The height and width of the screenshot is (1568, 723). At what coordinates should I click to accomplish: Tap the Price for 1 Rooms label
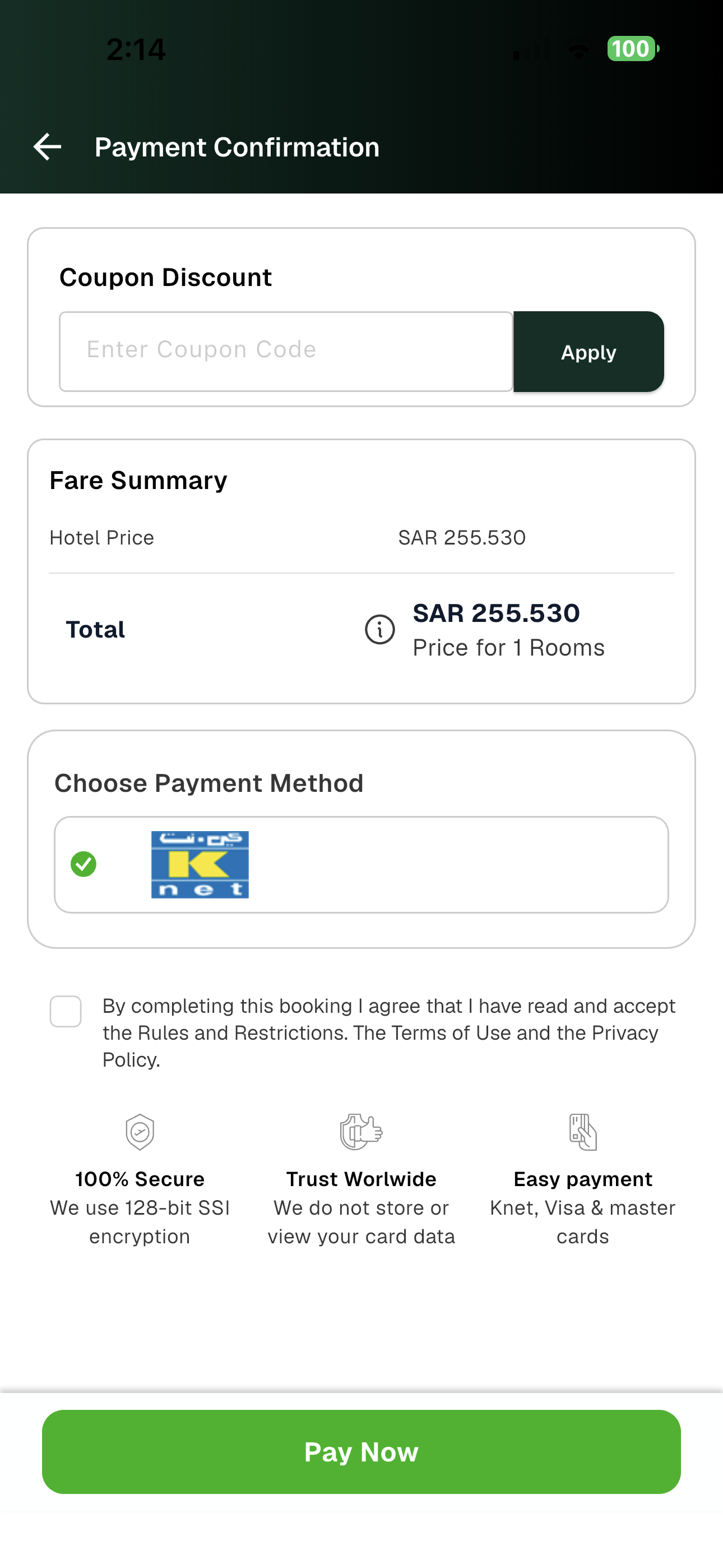tap(508, 648)
